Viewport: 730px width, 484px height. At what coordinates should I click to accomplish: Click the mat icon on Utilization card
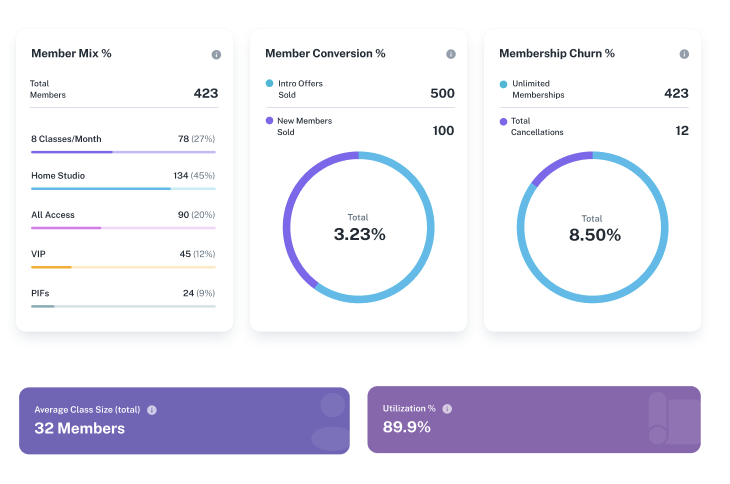click(672, 419)
